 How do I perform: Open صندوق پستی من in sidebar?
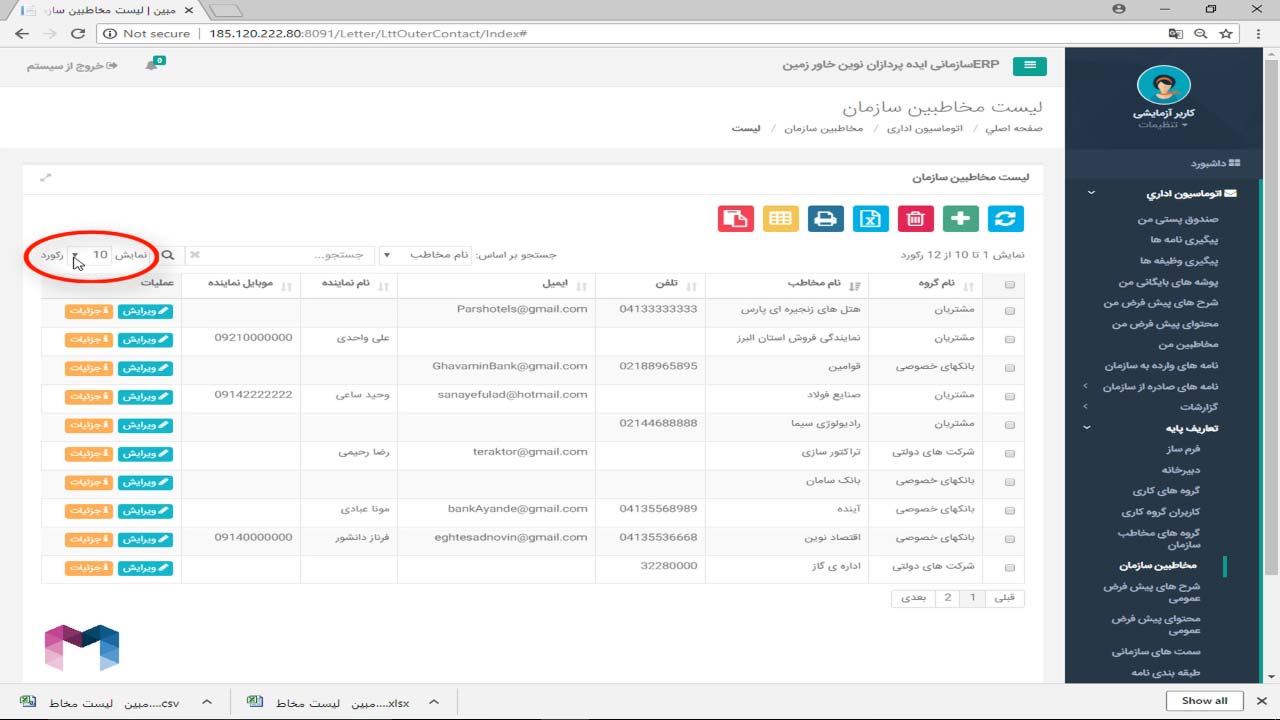tap(1178, 219)
